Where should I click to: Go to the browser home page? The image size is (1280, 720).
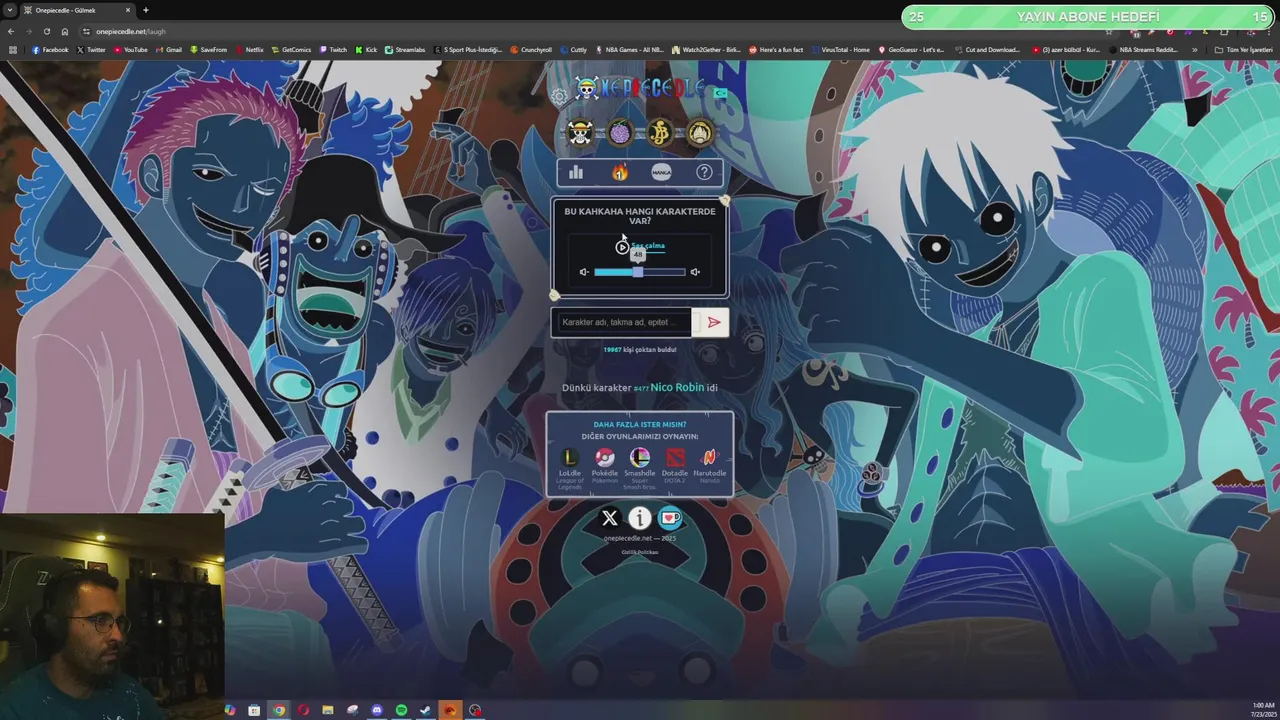click(65, 31)
